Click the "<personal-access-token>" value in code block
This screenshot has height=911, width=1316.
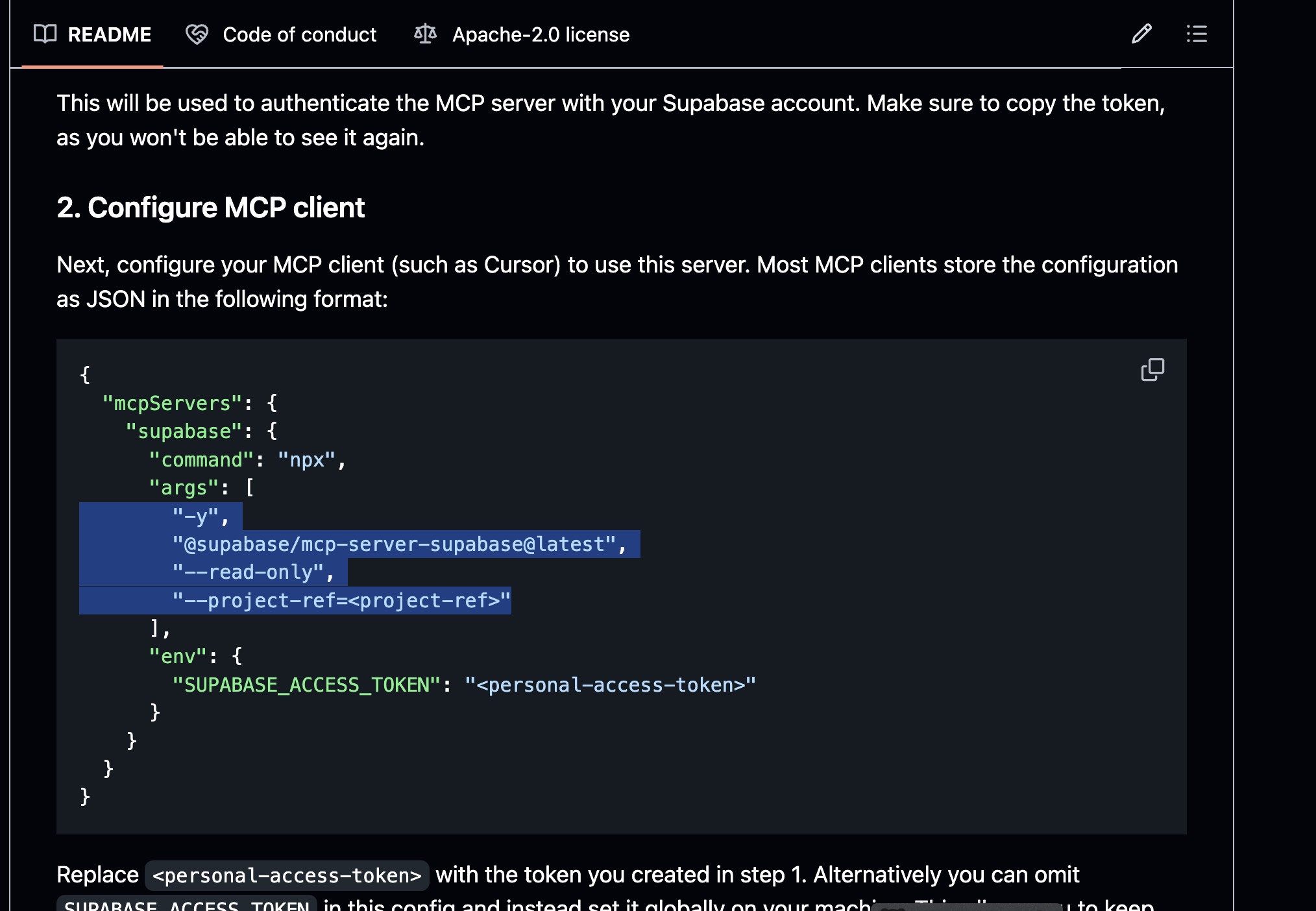(x=611, y=685)
